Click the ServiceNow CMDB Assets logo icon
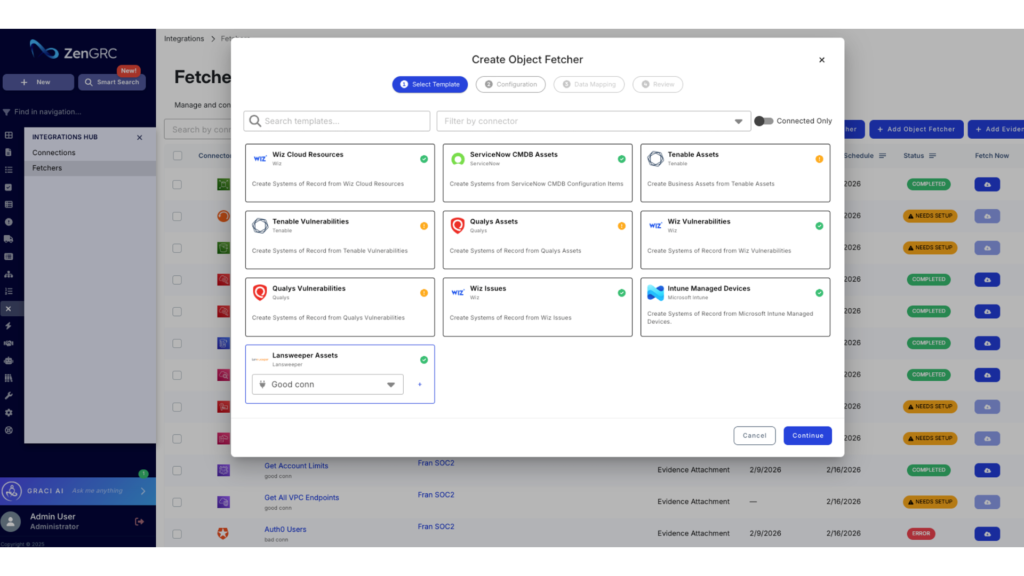1024x576 pixels. (458, 159)
